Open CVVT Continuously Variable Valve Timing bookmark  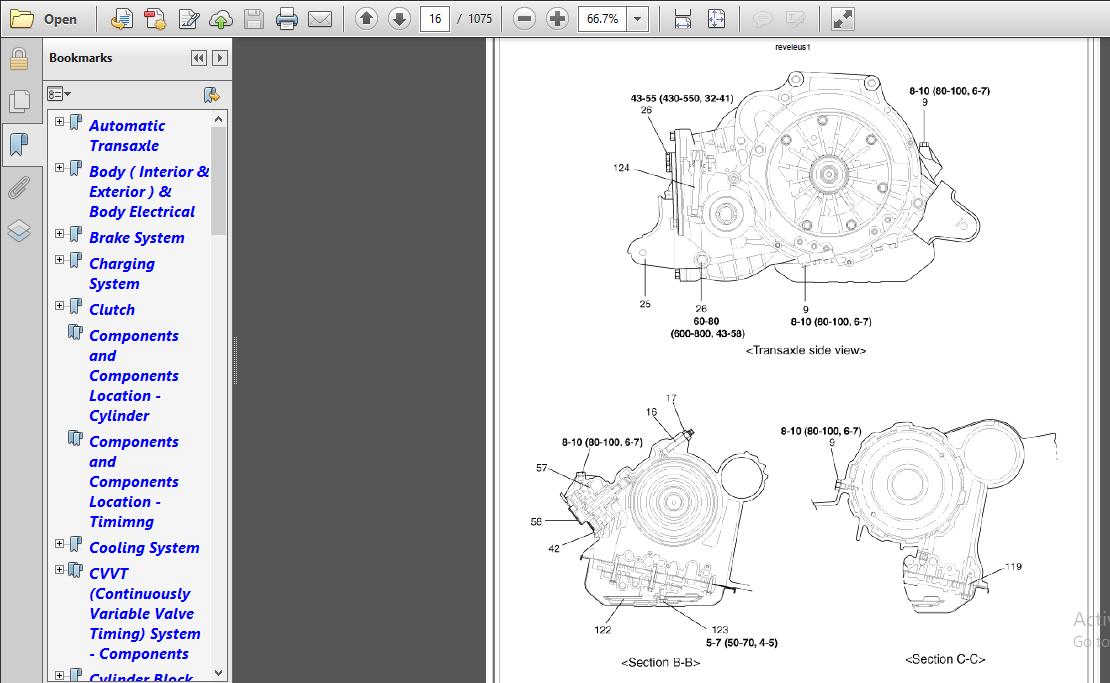coord(144,614)
